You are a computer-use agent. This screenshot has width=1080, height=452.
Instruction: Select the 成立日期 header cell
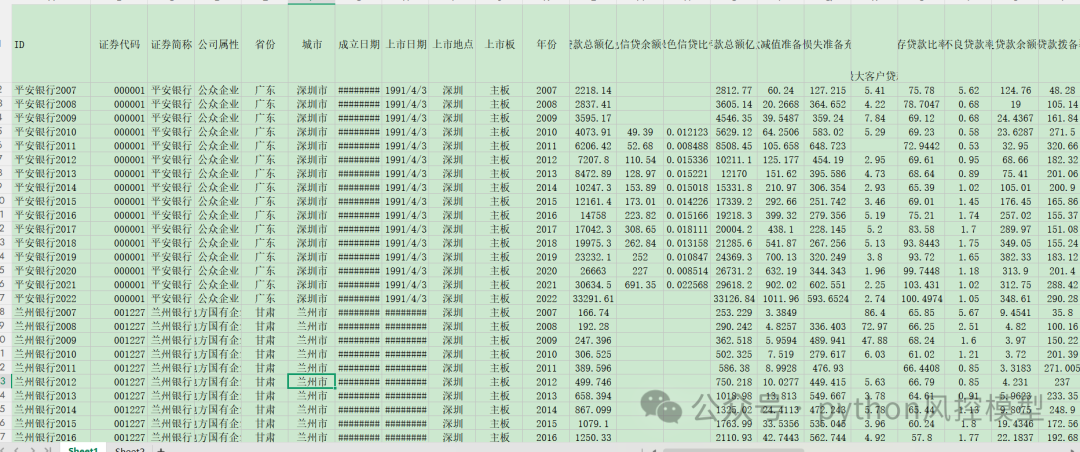point(358,45)
